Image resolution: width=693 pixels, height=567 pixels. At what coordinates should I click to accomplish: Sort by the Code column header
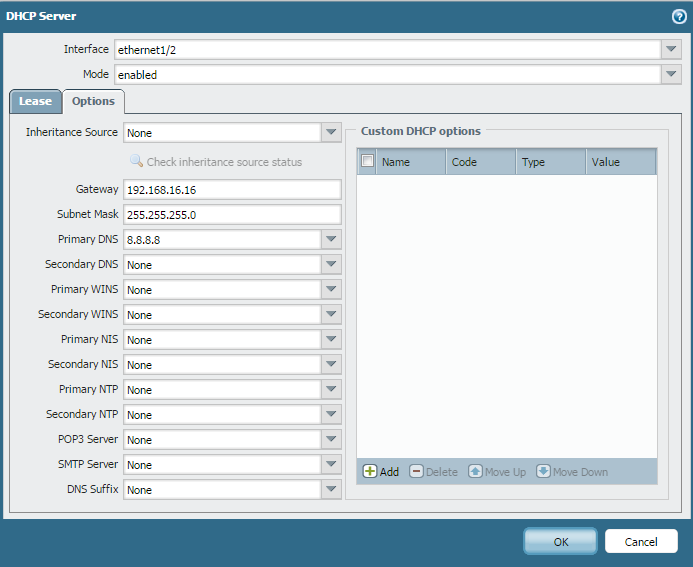[x=480, y=162]
